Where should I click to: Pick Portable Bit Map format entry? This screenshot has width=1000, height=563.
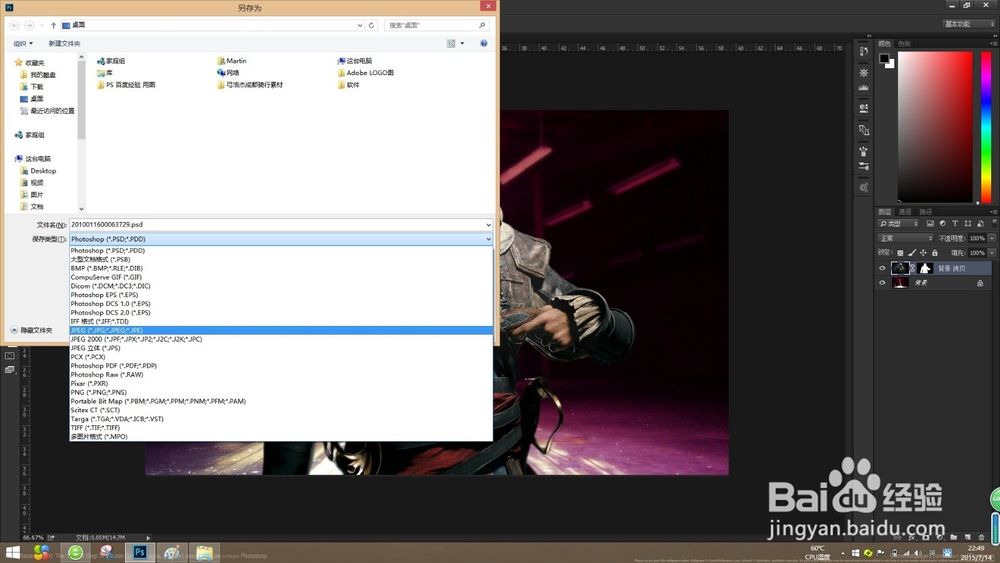click(x=281, y=401)
